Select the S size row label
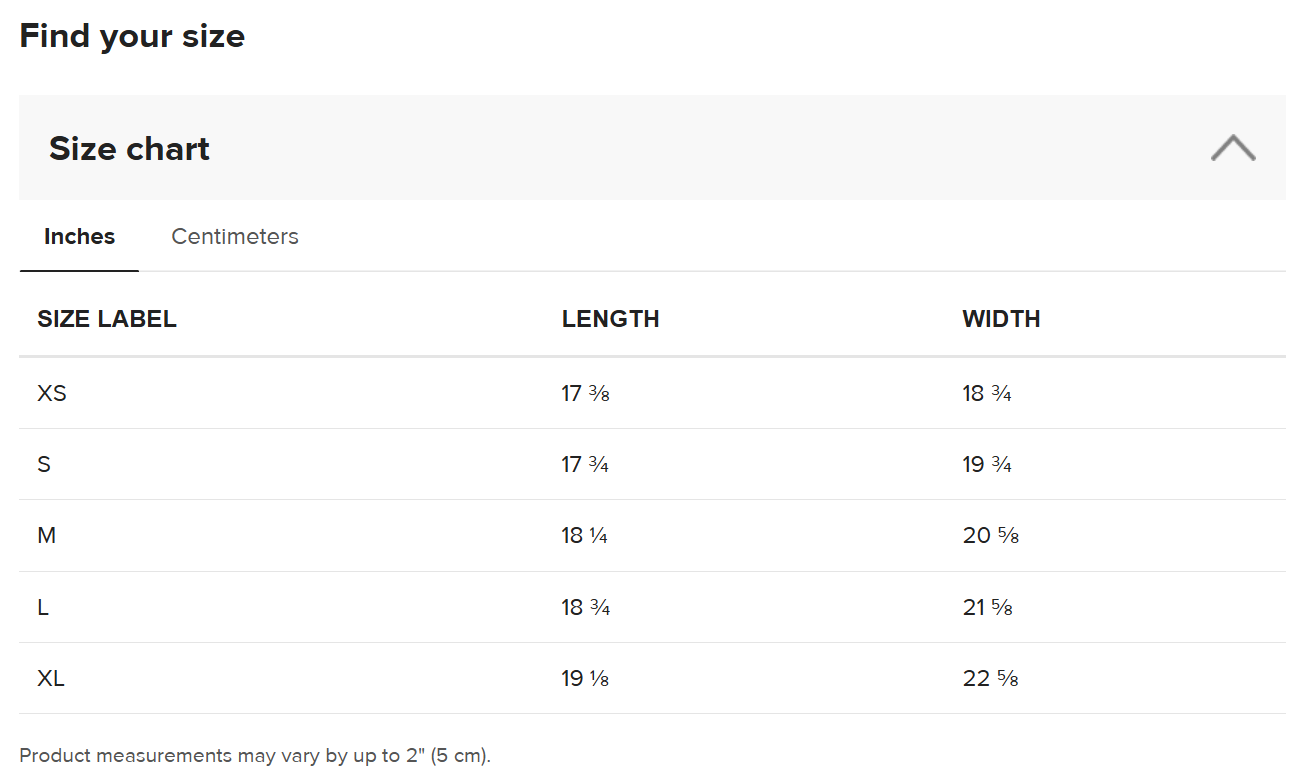 tap(44, 465)
